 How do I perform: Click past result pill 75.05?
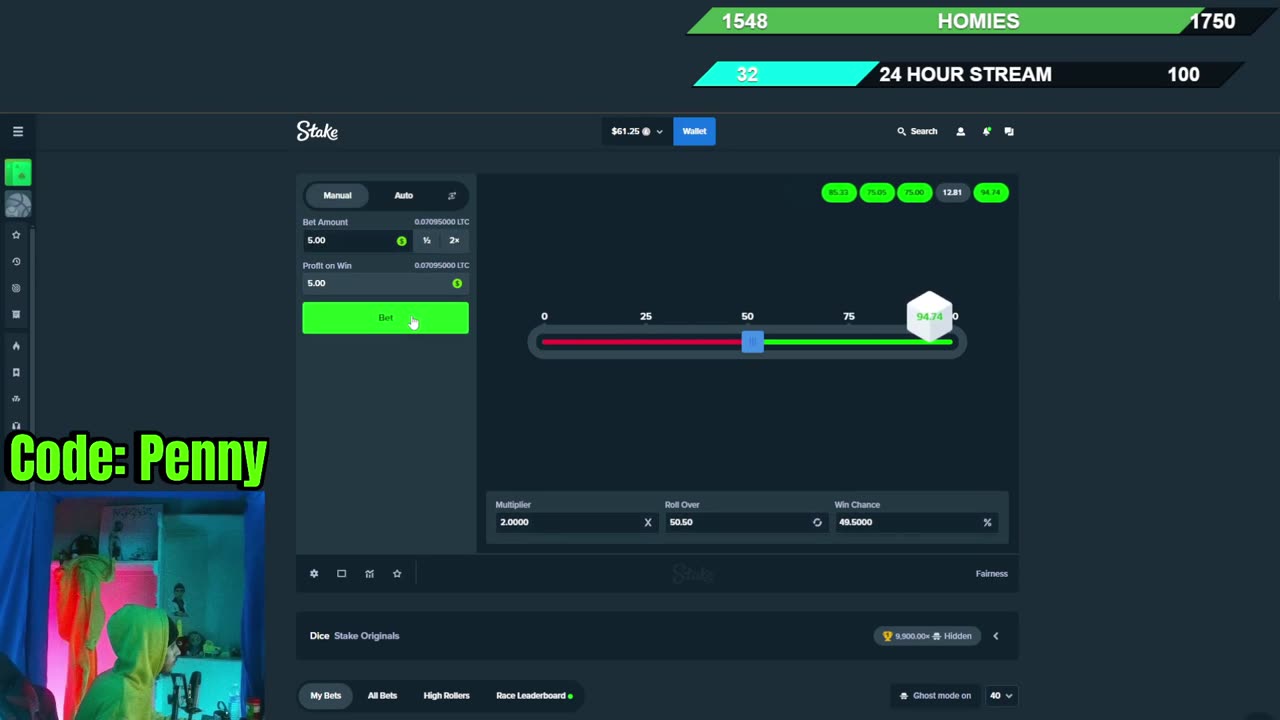[876, 192]
